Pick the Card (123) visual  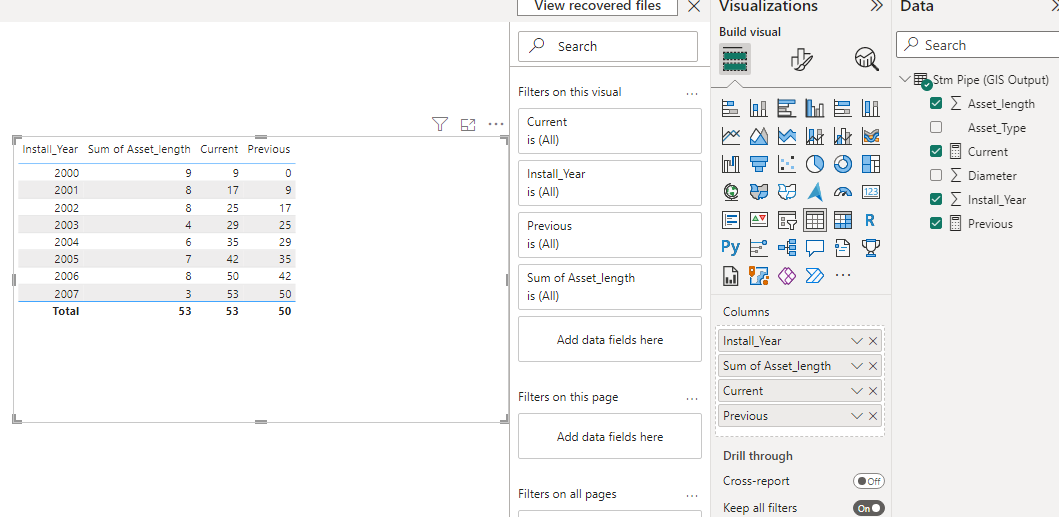click(x=871, y=193)
